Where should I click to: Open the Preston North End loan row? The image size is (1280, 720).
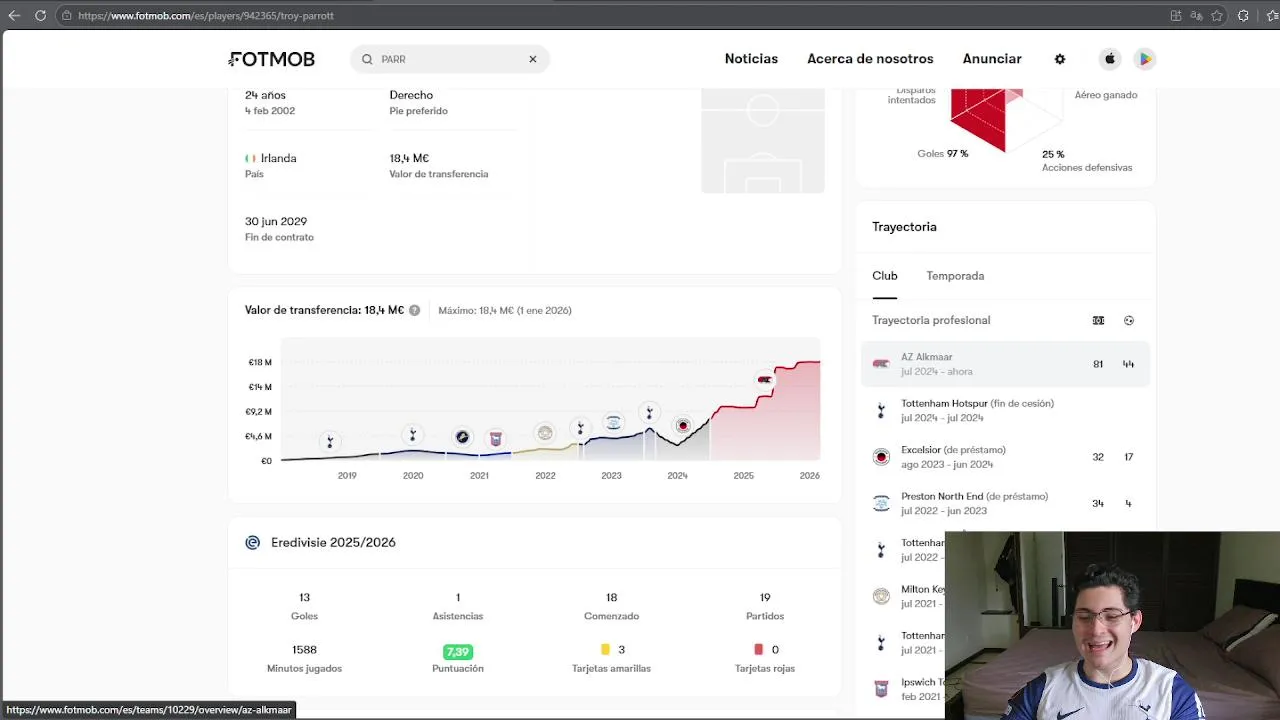(1005, 503)
